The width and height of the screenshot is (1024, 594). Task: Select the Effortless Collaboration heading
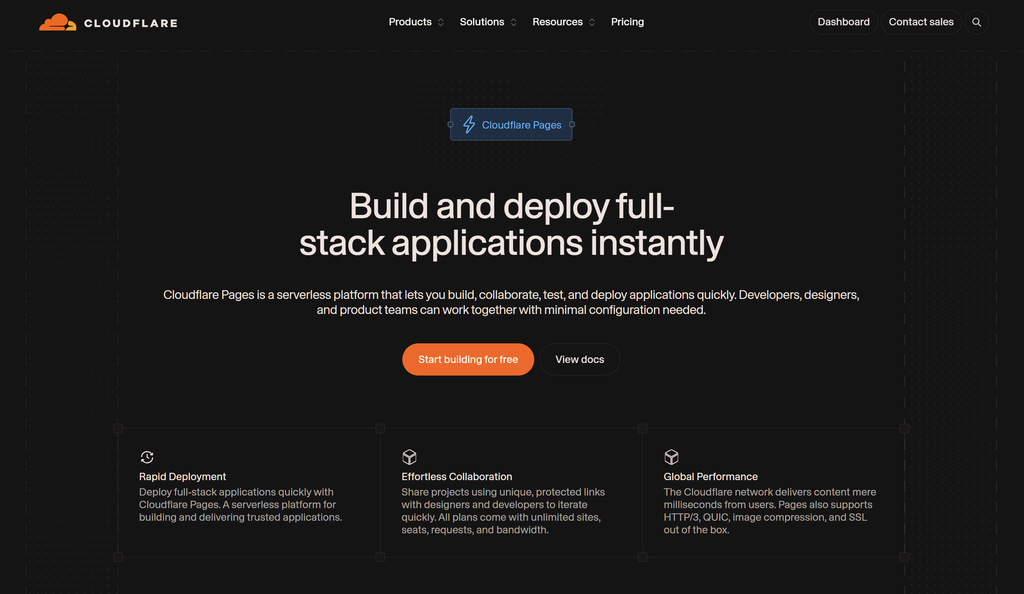pyautogui.click(x=456, y=477)
